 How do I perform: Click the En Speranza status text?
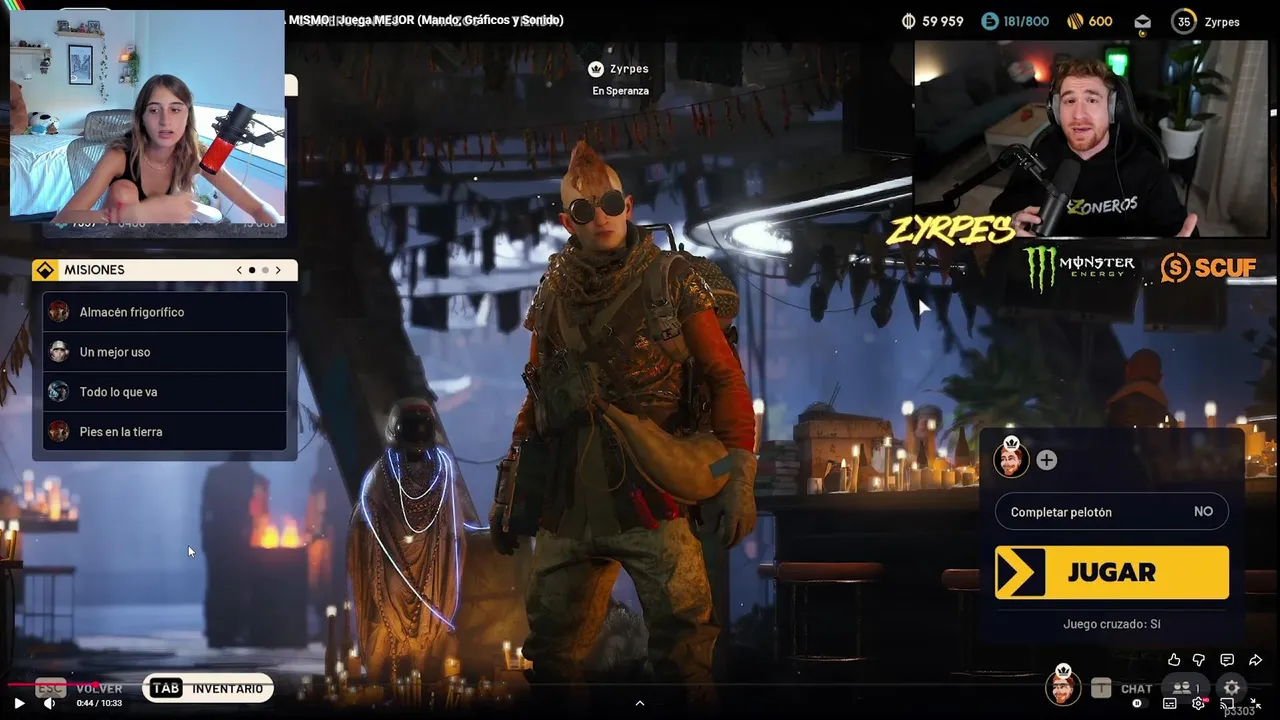pos(620,91)
